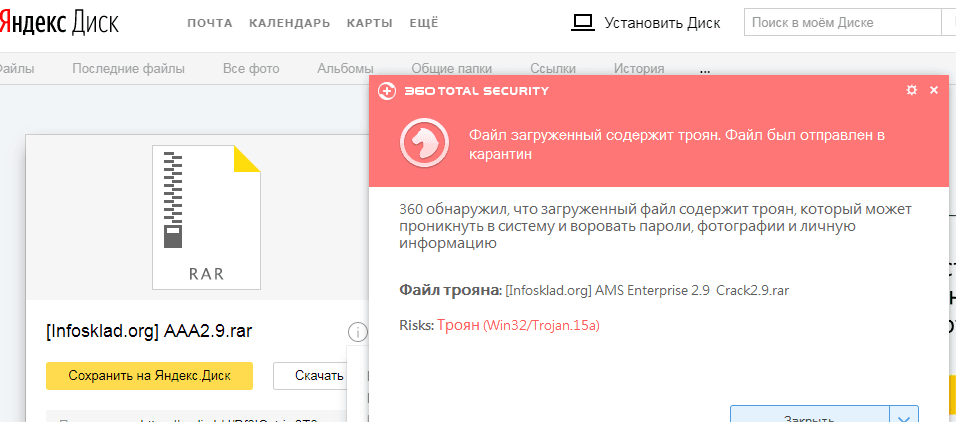Switch to the Последние файлы tab
Image resolution: width=956 pixels, height=422 pixels.
[129, 69]
